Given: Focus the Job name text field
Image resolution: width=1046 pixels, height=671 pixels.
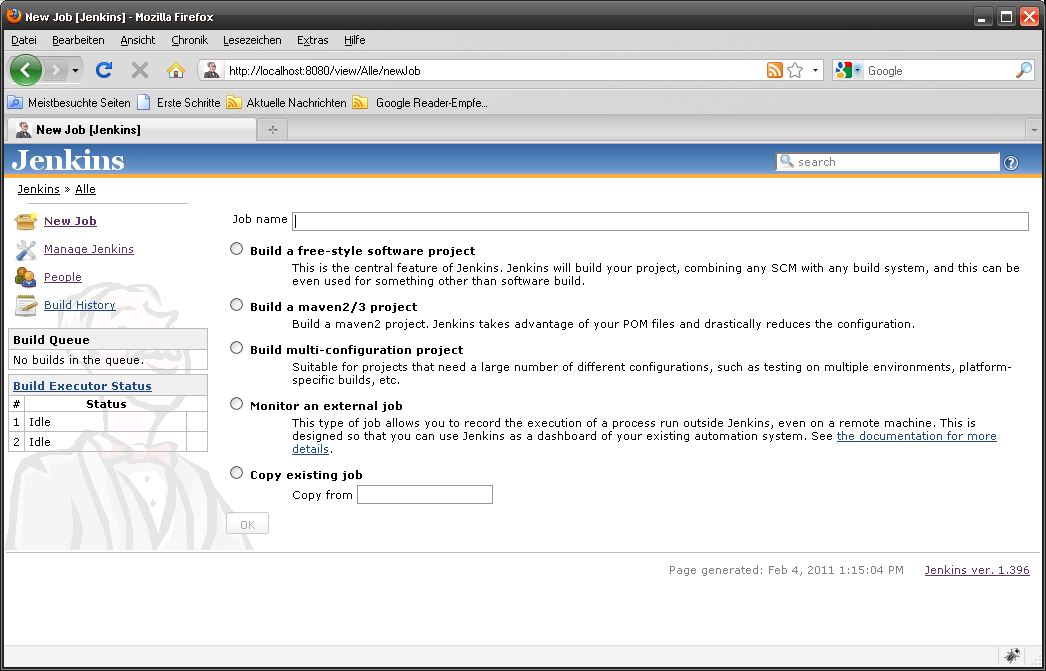Looking at the screenshot, I should click(660, 221).
